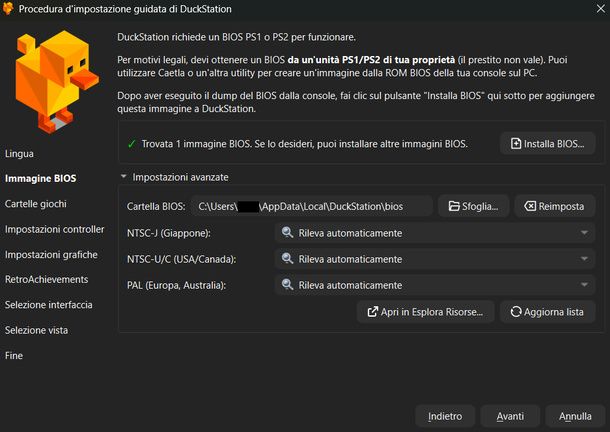
Task: Click the Installa BIOS file-plus icon
Action: coord(516,144)
